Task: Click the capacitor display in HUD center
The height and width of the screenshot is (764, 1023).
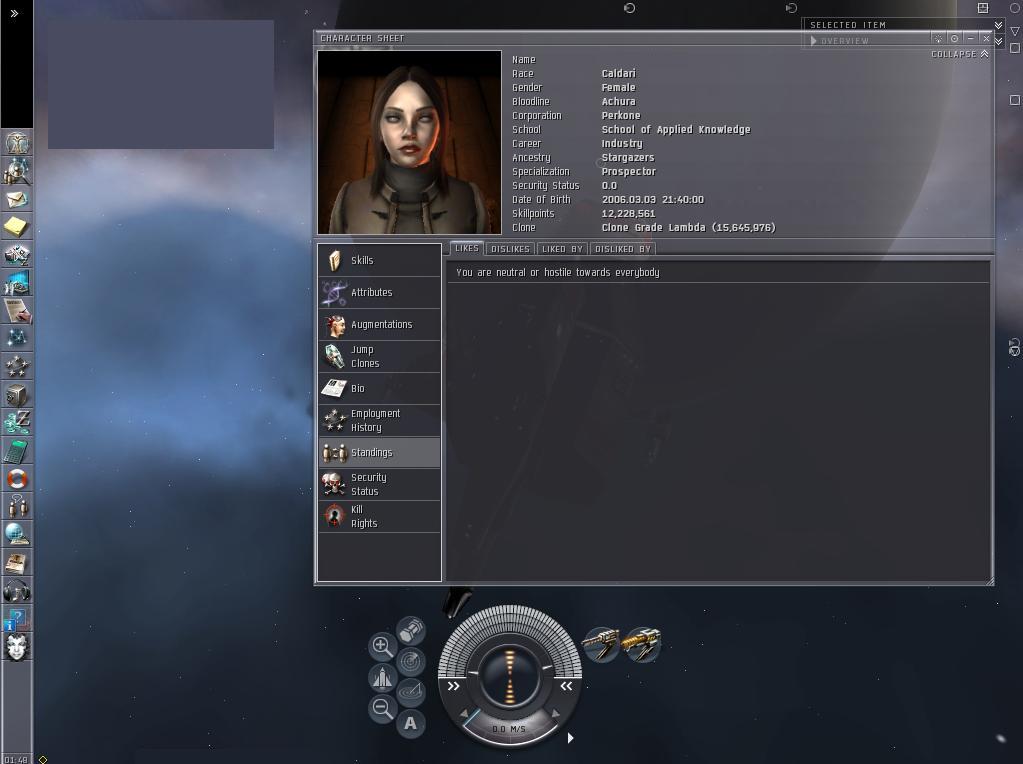Action: pyautogui.click(x=510, y=675)
